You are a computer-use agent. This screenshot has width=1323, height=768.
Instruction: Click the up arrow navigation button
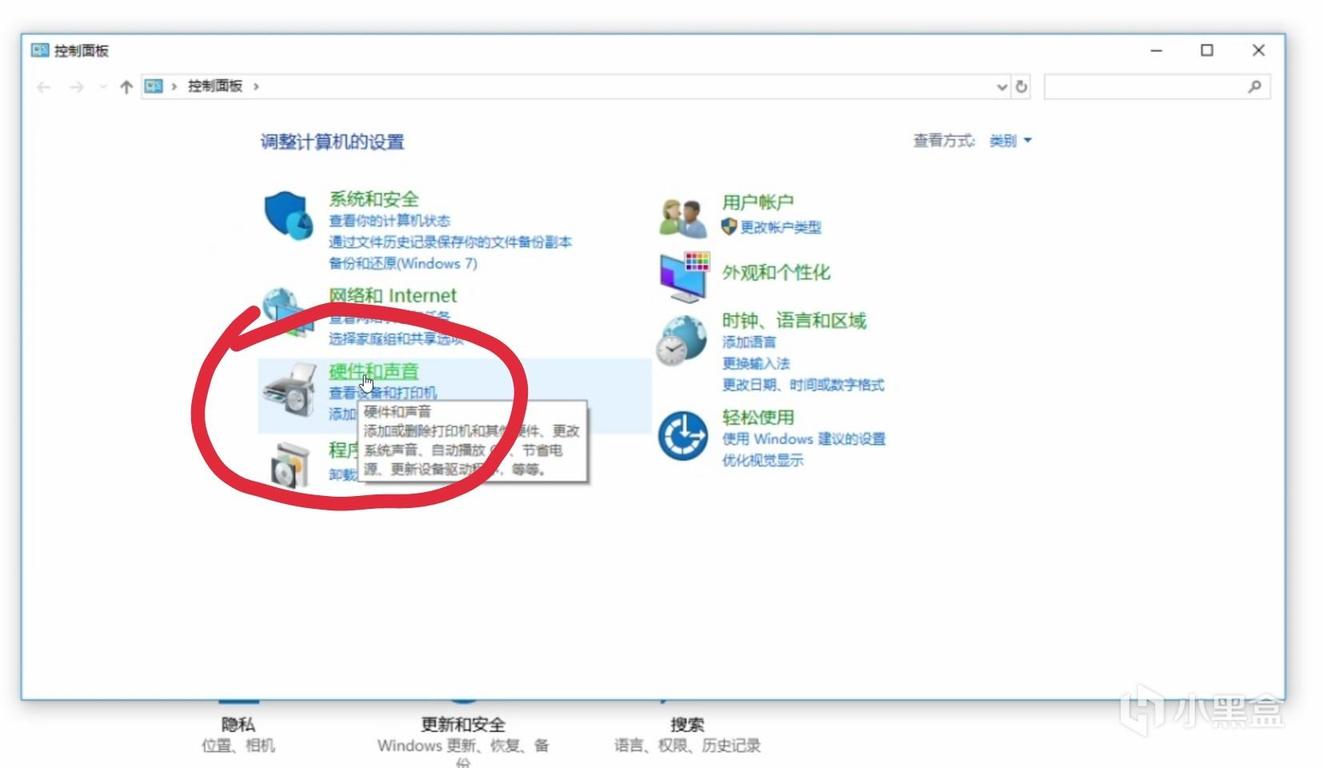click(x=126, y=87)
